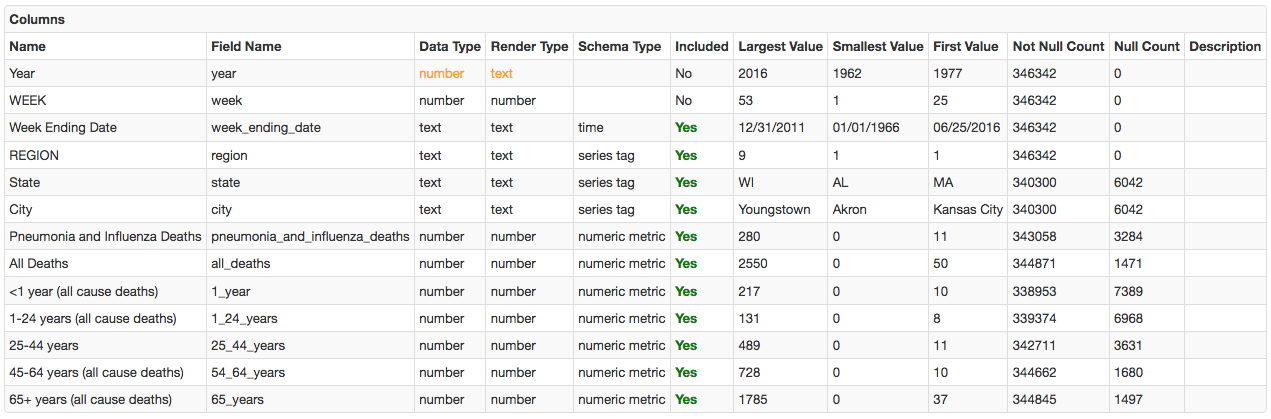1271x419 pixels.
Task: Select the 'Kansas City' first value cell
Action: (x=967, y=210)
